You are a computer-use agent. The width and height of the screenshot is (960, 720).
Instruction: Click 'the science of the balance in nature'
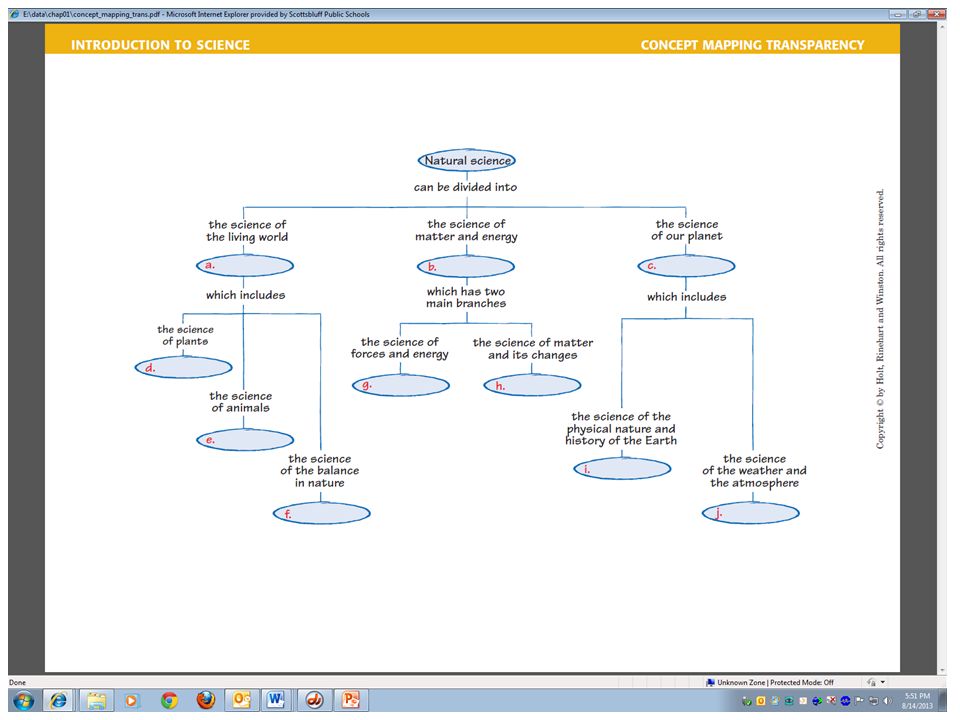(320, 471)
